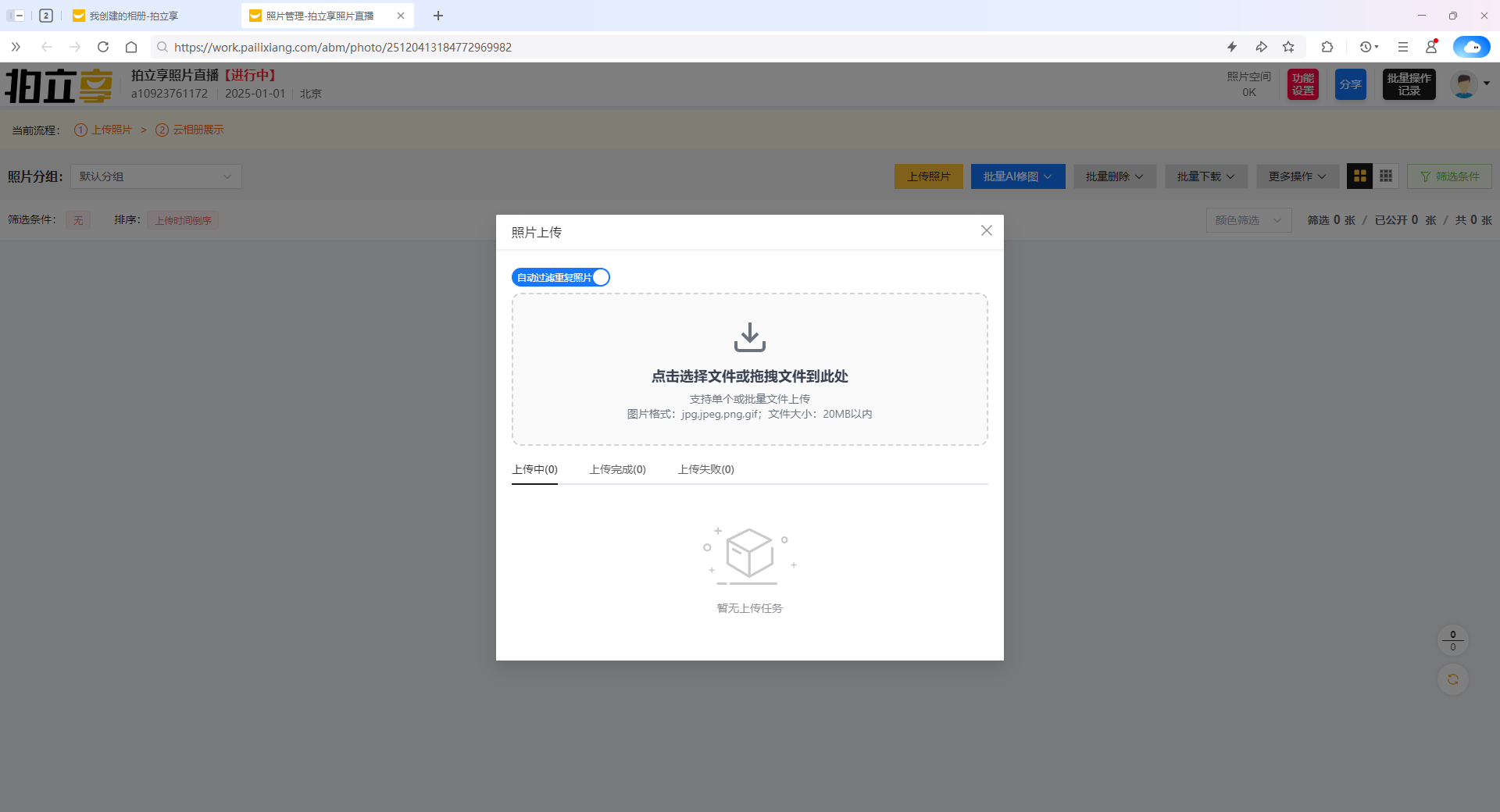
Task: Switch to large grid view icon
Action: (1359, 176)
